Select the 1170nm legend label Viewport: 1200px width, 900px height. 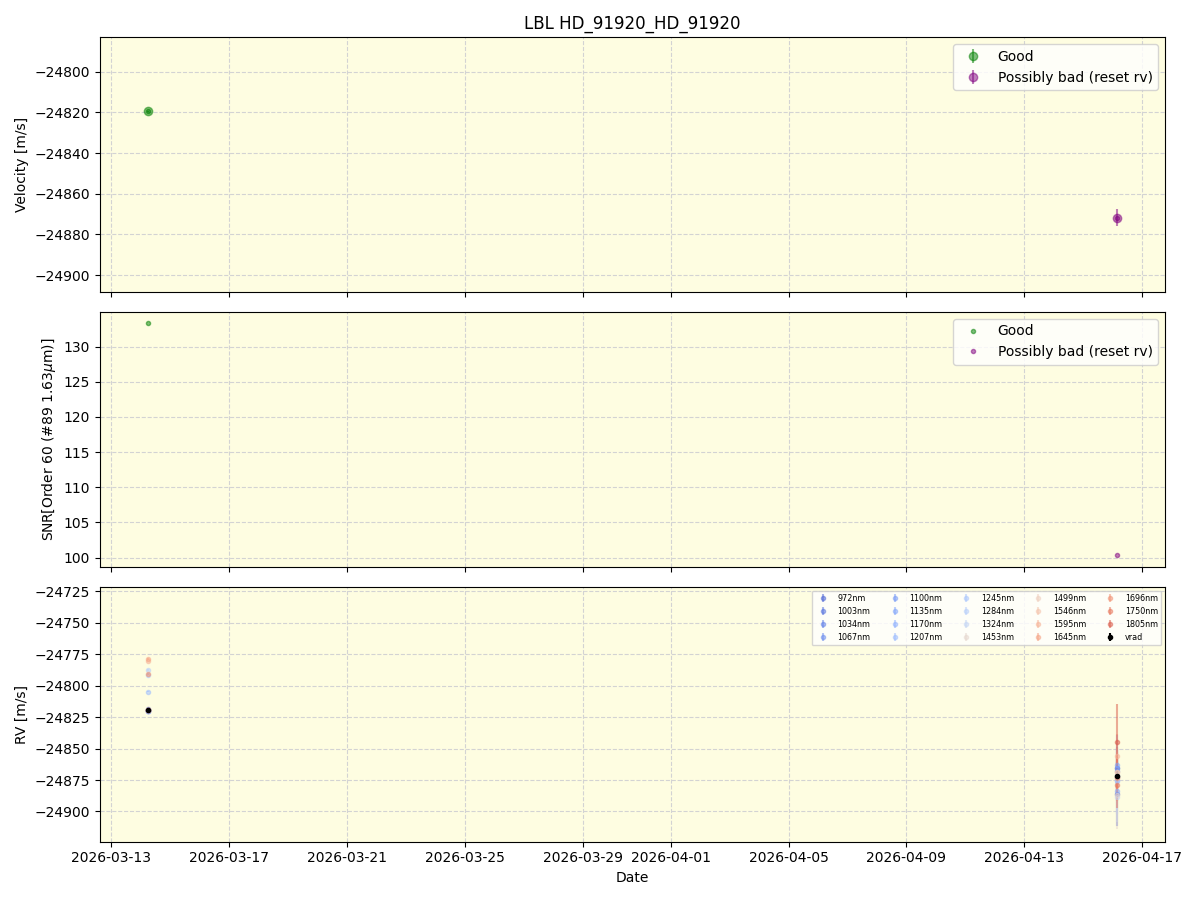click(x=925, y=624)
